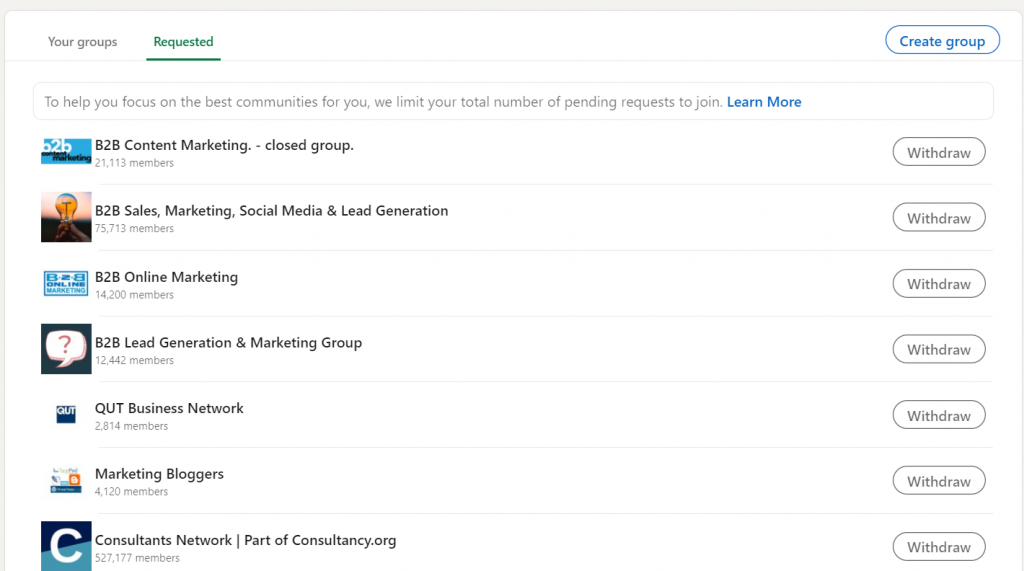The height and width of the screenshot is (571, 1024).
Task: Withdraw request for Consultants Network group
Action: click(x=938, y=547)
